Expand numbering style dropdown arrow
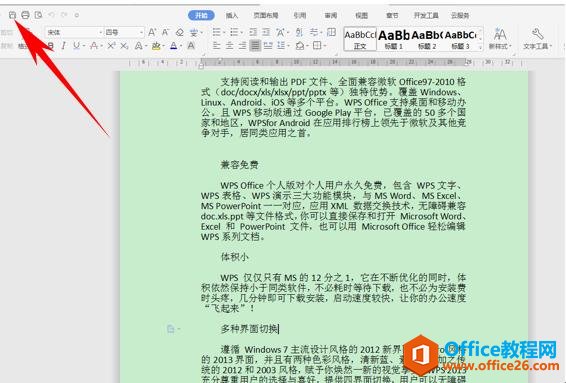The image size is (566, 383). tap(241, 33)
